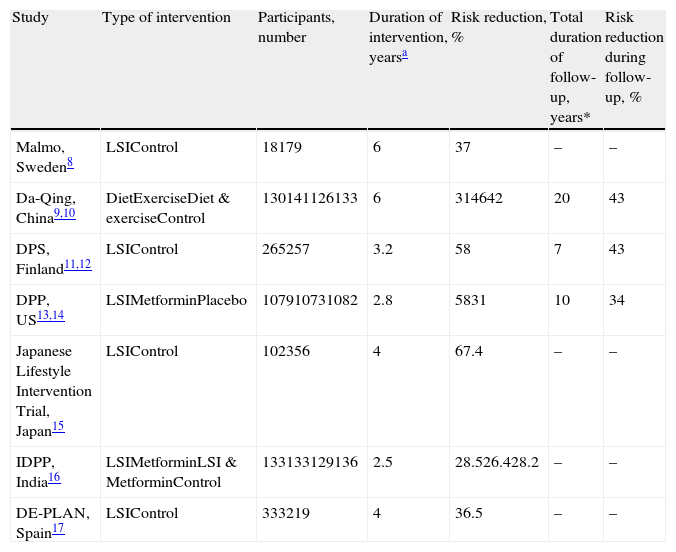Open reference 15 after Japanese Lifestyle Intervention Trial
The image size is (676, 552).
click(x=57, y=424)
